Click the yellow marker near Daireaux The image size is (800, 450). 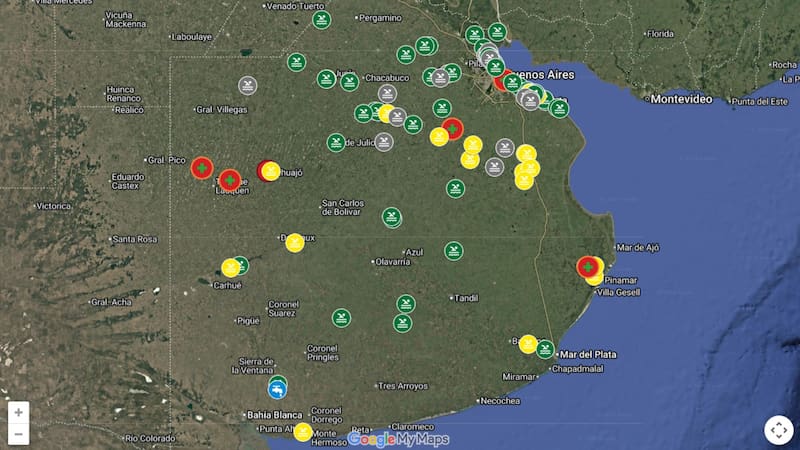(x=294, y=242)
